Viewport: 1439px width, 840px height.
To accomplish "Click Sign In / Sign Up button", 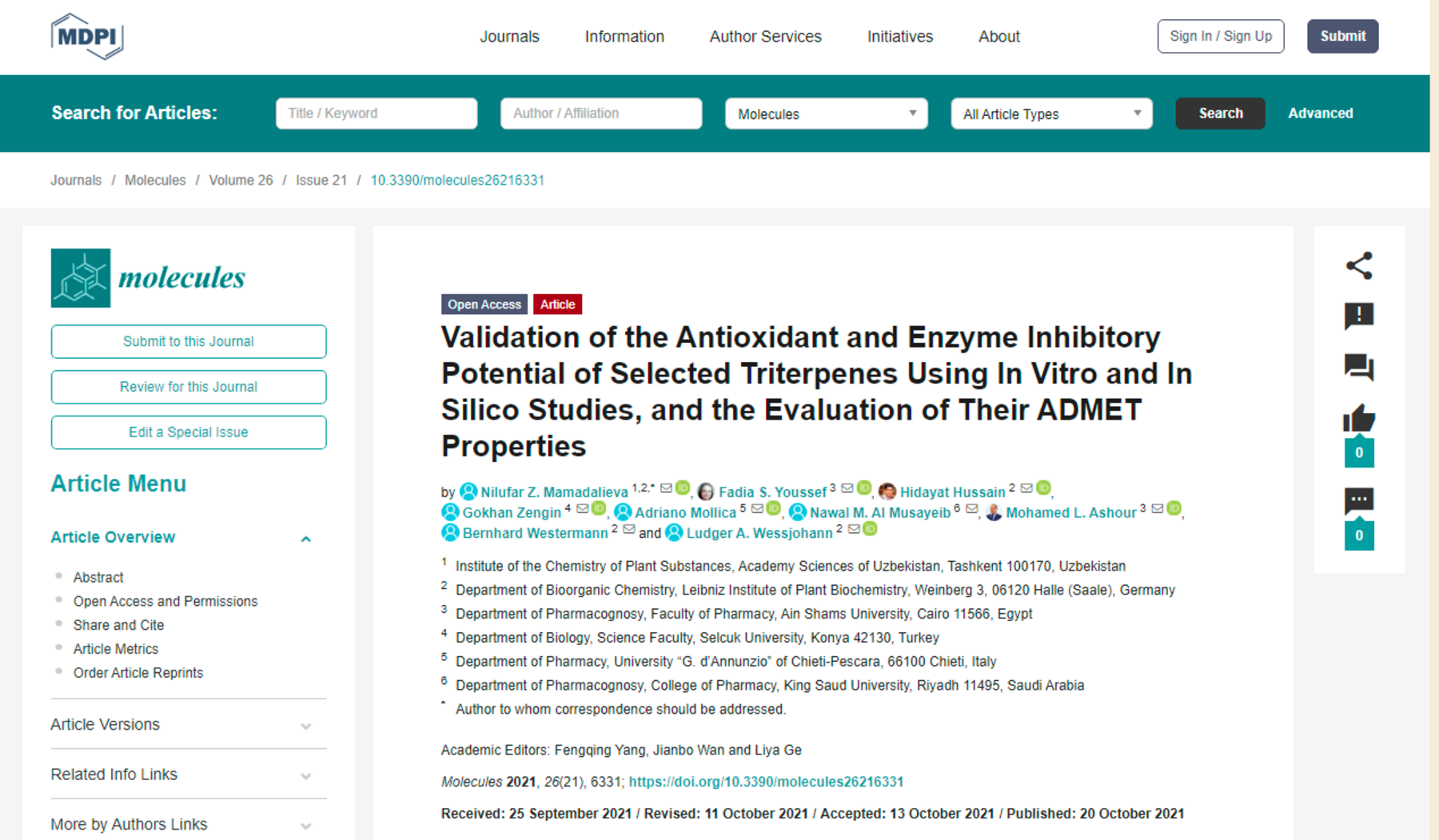I will click(x=1221, y=36).
